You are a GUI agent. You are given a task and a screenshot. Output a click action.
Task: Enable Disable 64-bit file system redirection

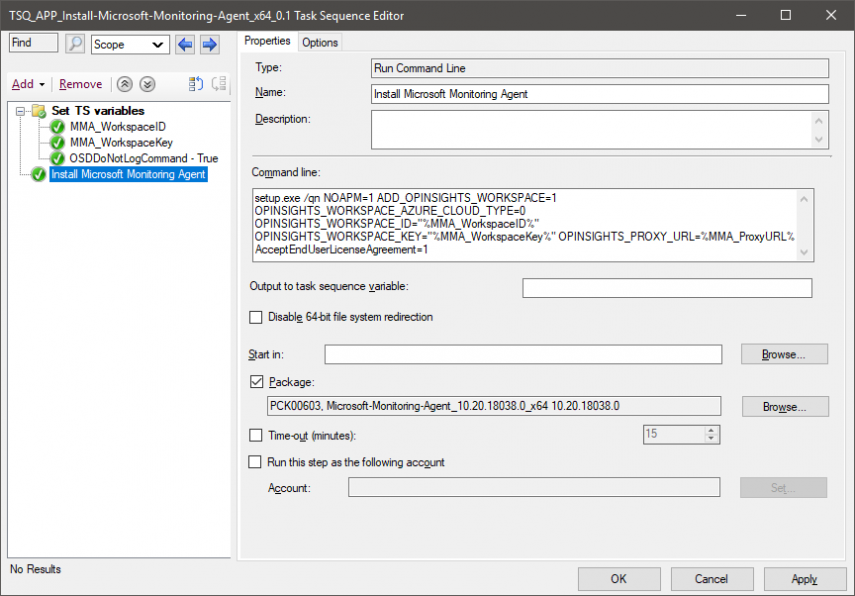click(256, 318)
